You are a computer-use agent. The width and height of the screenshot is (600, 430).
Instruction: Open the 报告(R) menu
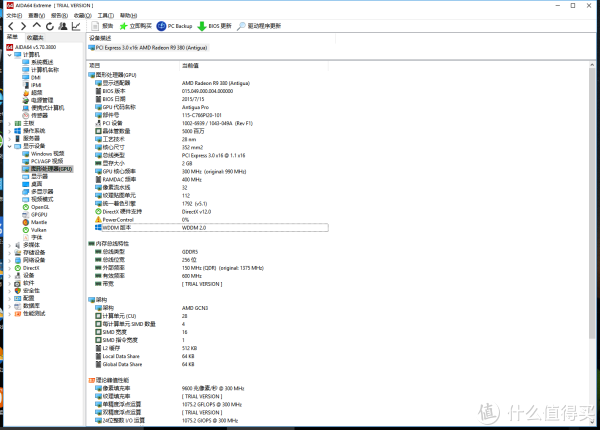59,15
